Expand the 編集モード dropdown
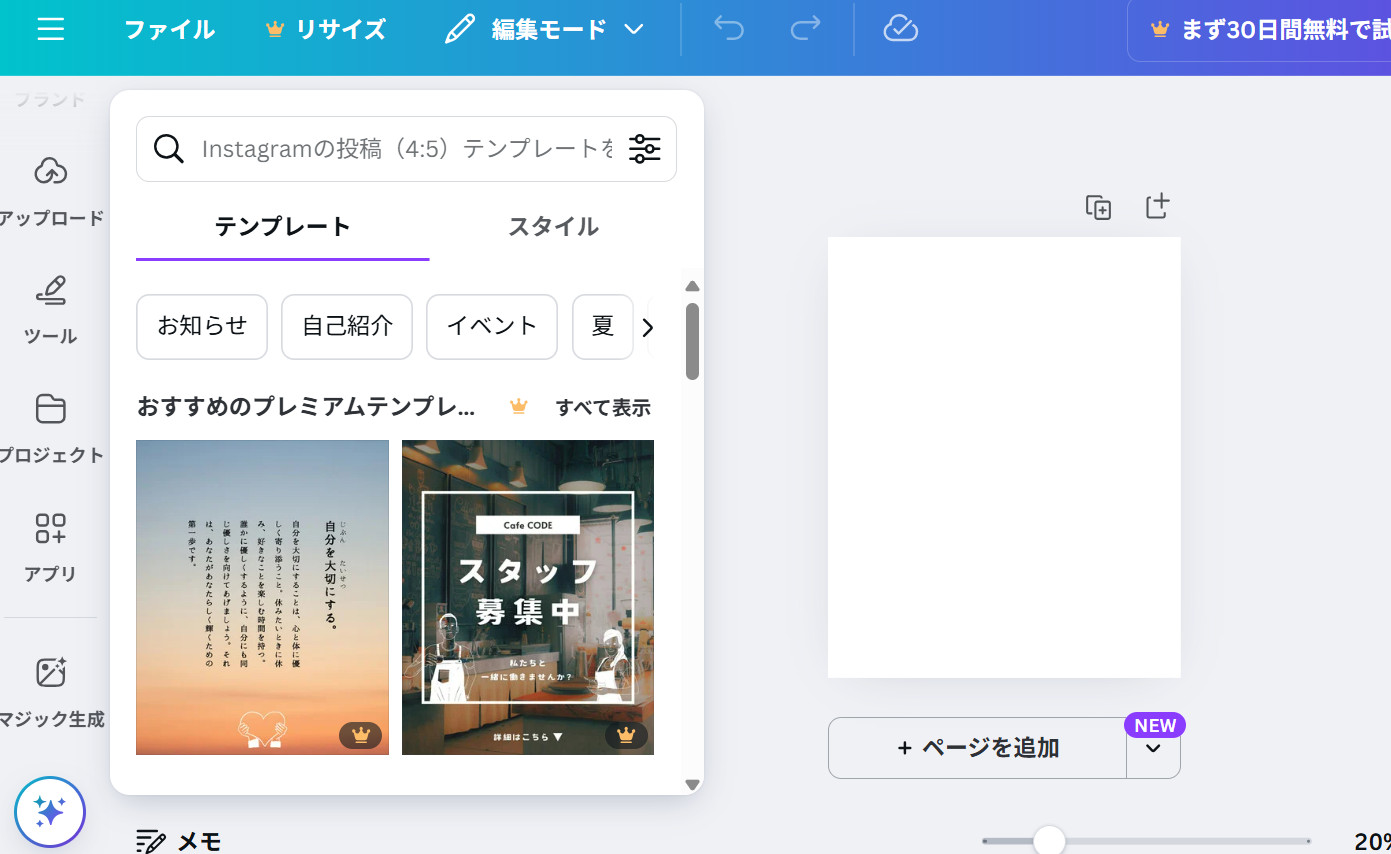The height and width of the screenshot is (854, 1391). tap(544, 29)
